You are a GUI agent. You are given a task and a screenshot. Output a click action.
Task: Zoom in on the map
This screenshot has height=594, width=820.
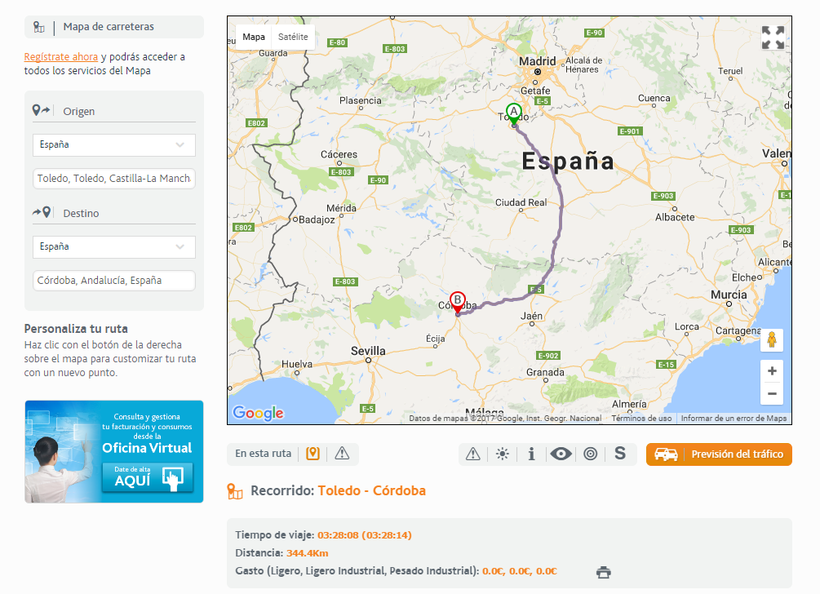pyautogui.click(x=772, y=371)
